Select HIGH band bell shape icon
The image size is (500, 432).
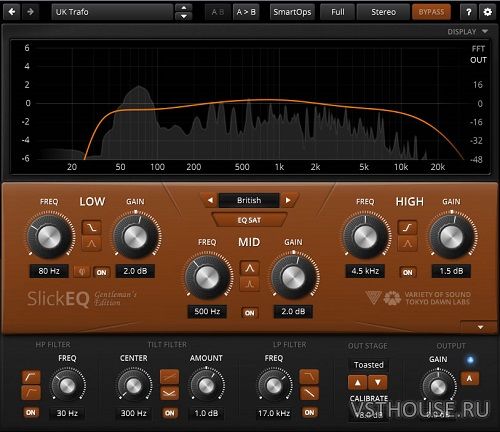407,244
